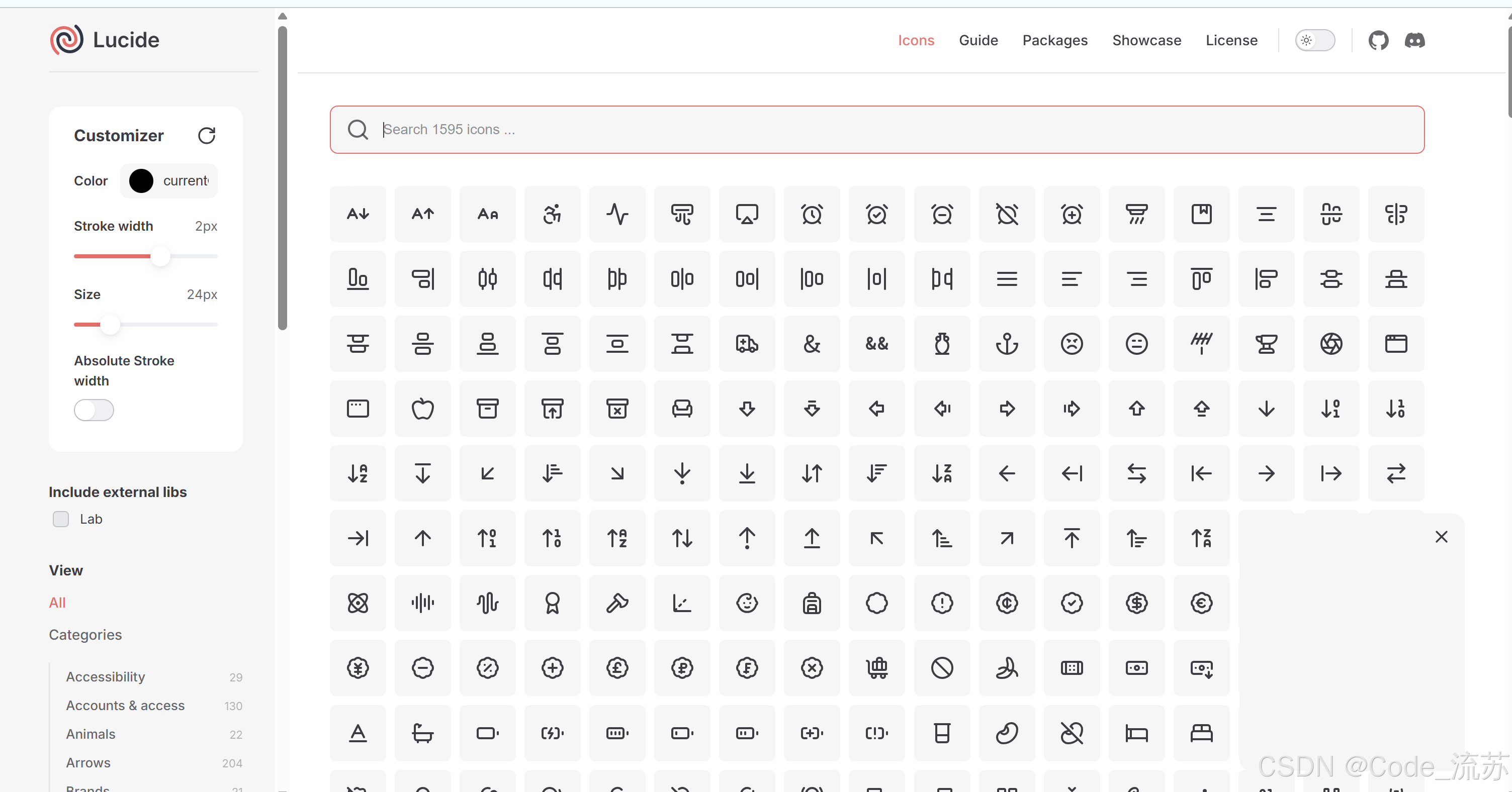Toggle the light/dark theme switch

[x=1315, y=41]
